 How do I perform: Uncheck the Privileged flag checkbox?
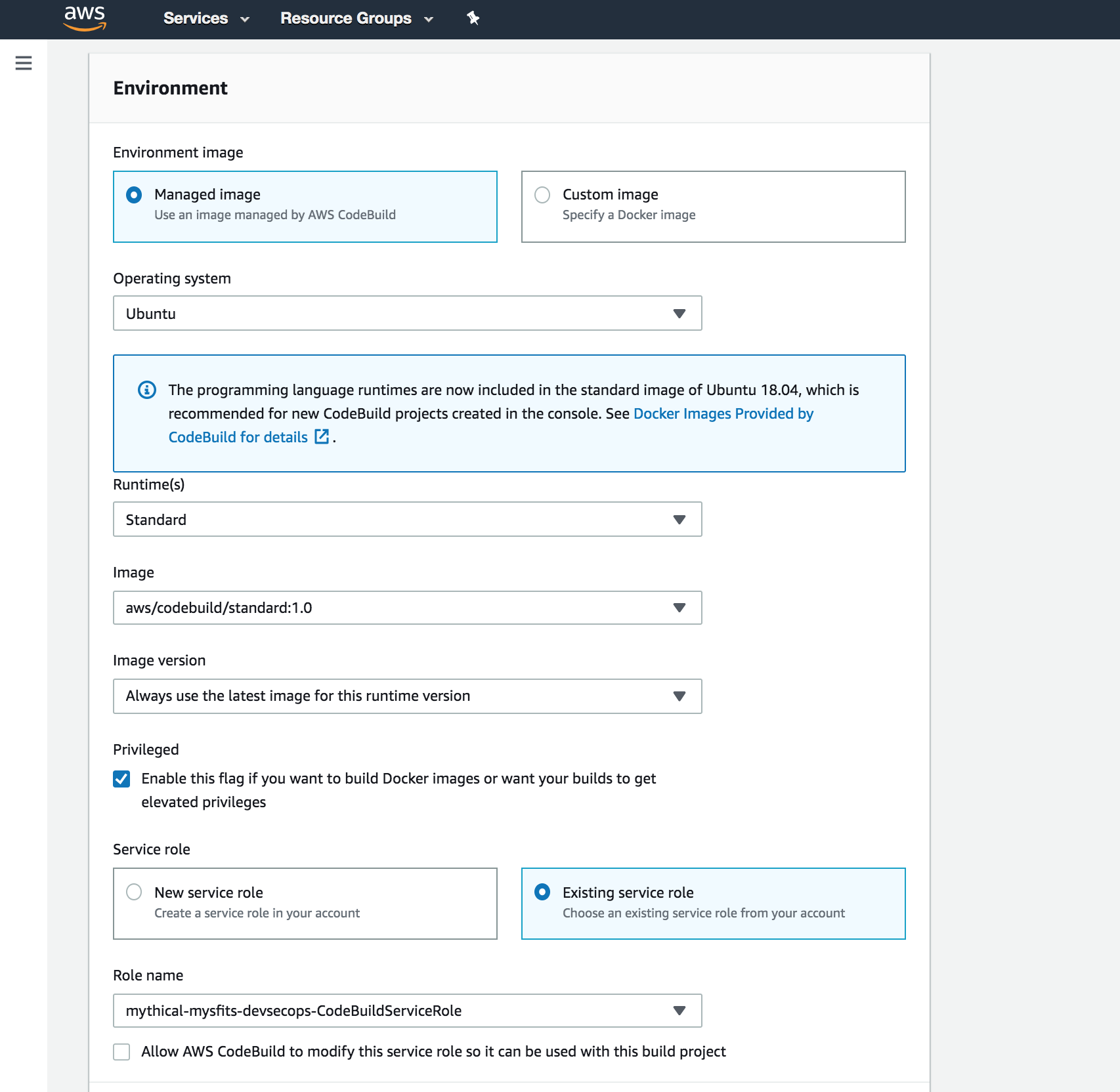(x=121, y=779)
